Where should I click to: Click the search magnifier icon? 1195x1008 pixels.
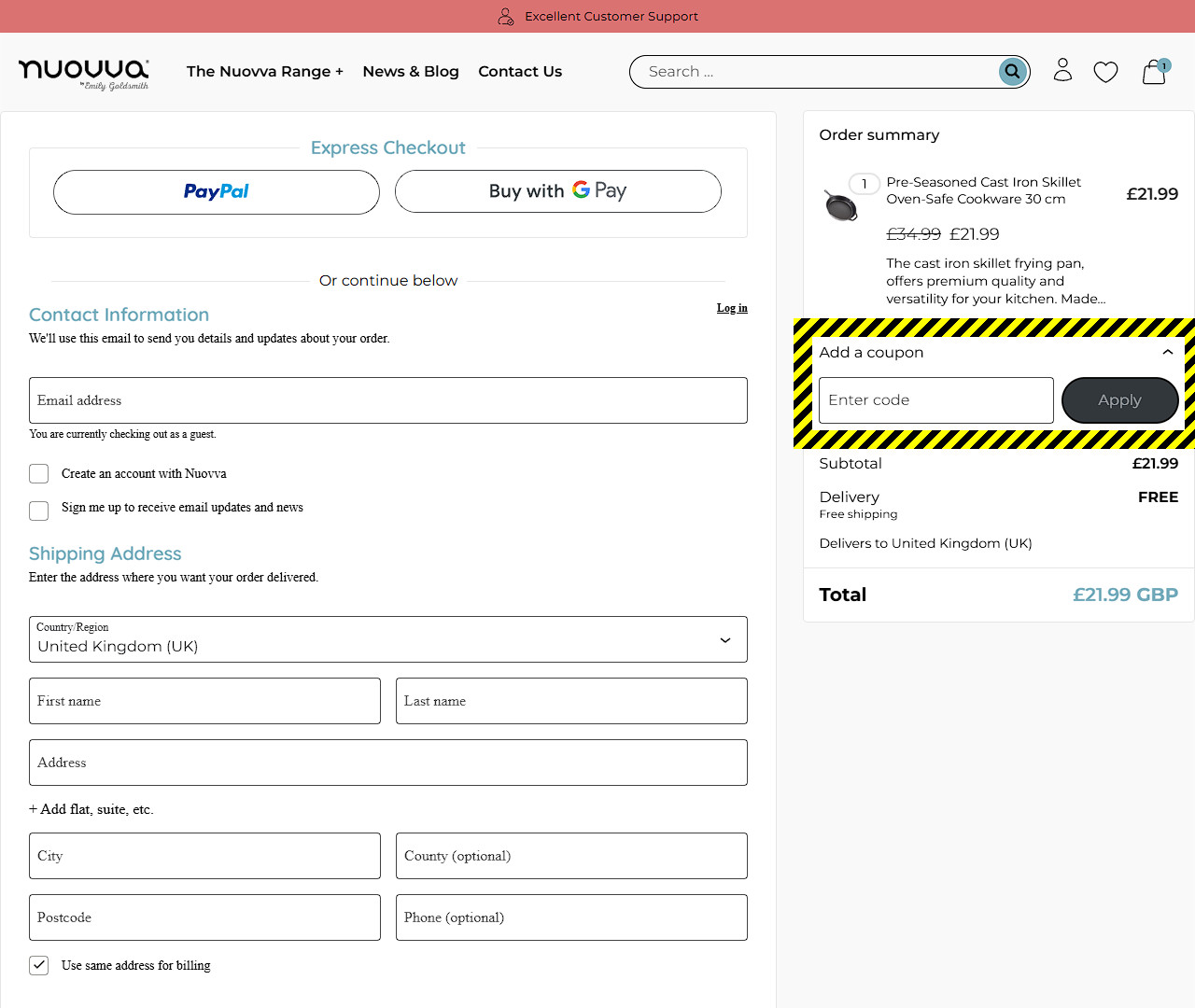[x=1012, y=72]
